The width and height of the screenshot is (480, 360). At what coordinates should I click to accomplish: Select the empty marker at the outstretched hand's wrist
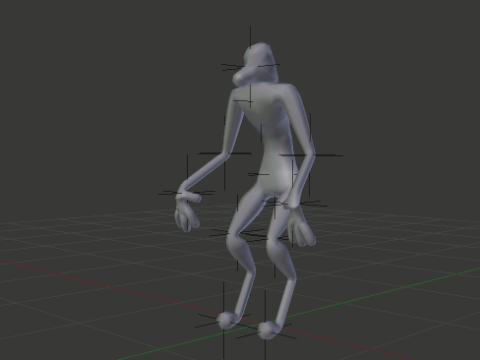pos(187,193)
